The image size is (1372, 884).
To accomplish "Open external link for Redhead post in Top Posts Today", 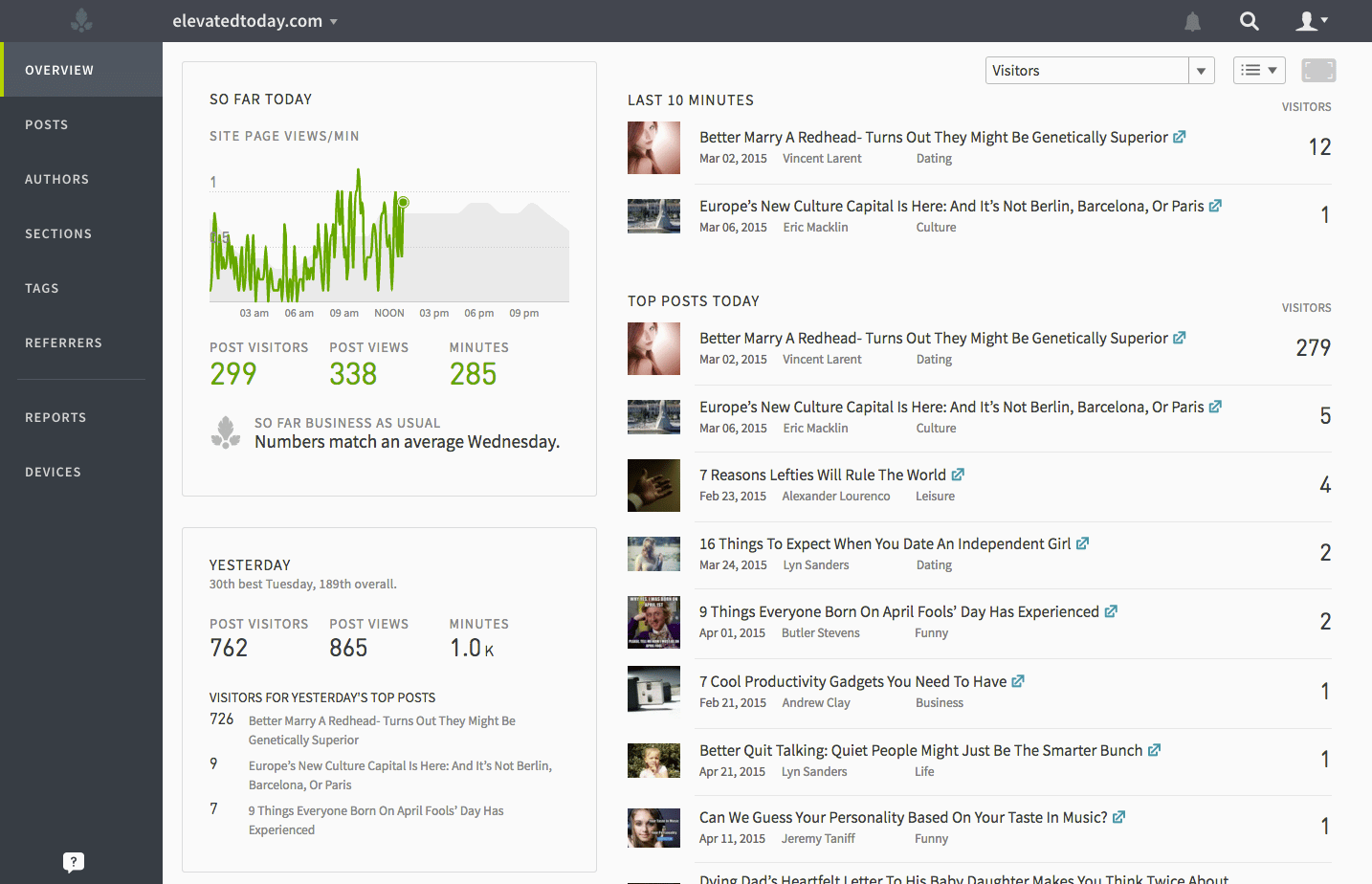I will click(1180, 338).
